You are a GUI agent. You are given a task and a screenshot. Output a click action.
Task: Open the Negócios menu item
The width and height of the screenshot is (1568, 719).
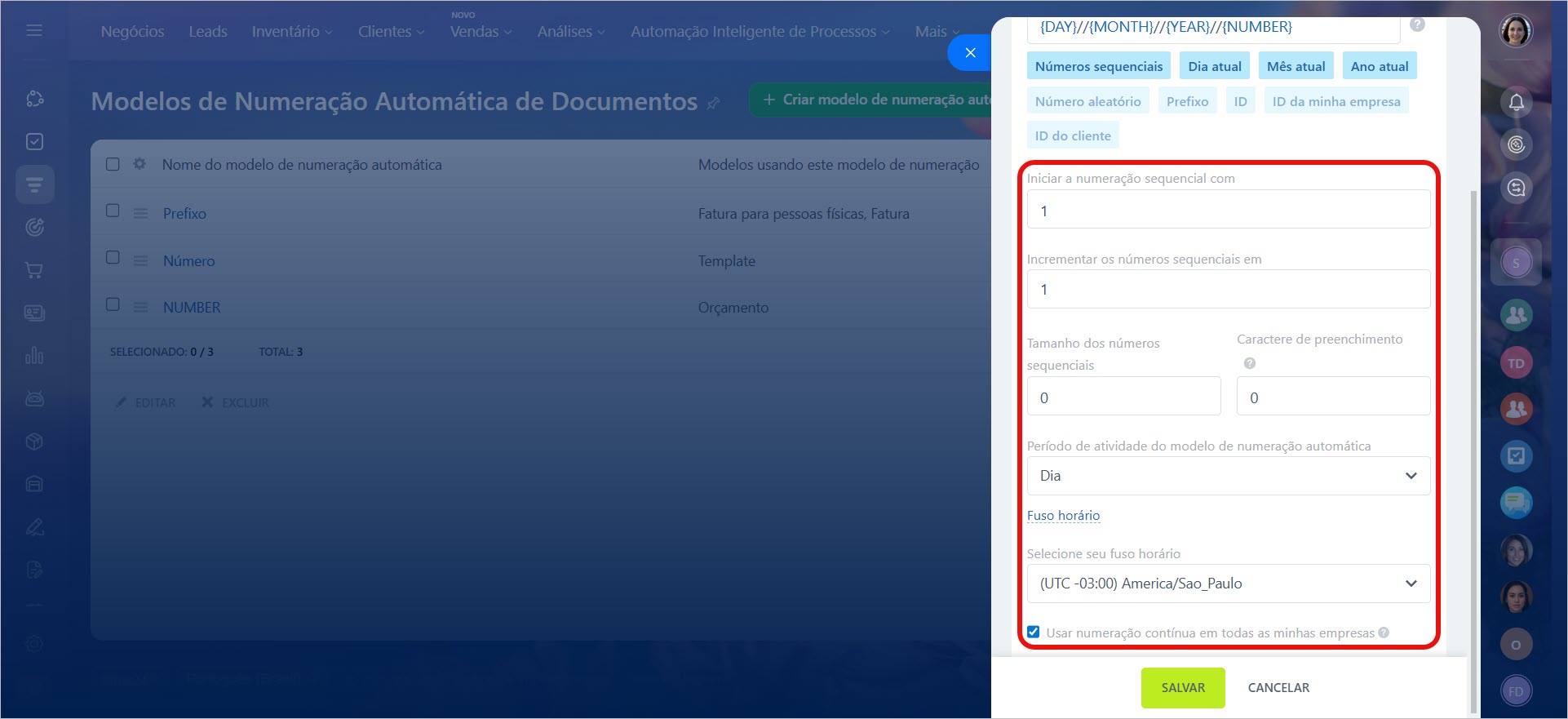(132, 31)
